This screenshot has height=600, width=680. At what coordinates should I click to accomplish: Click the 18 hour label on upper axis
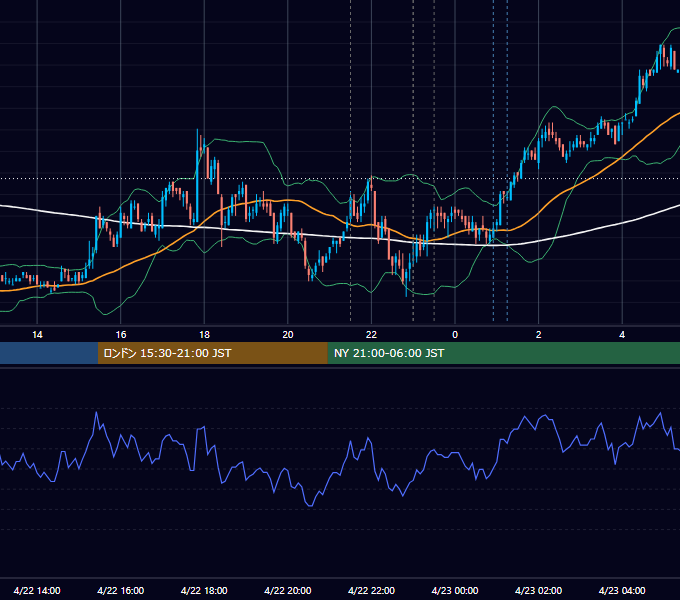(204, 335)
